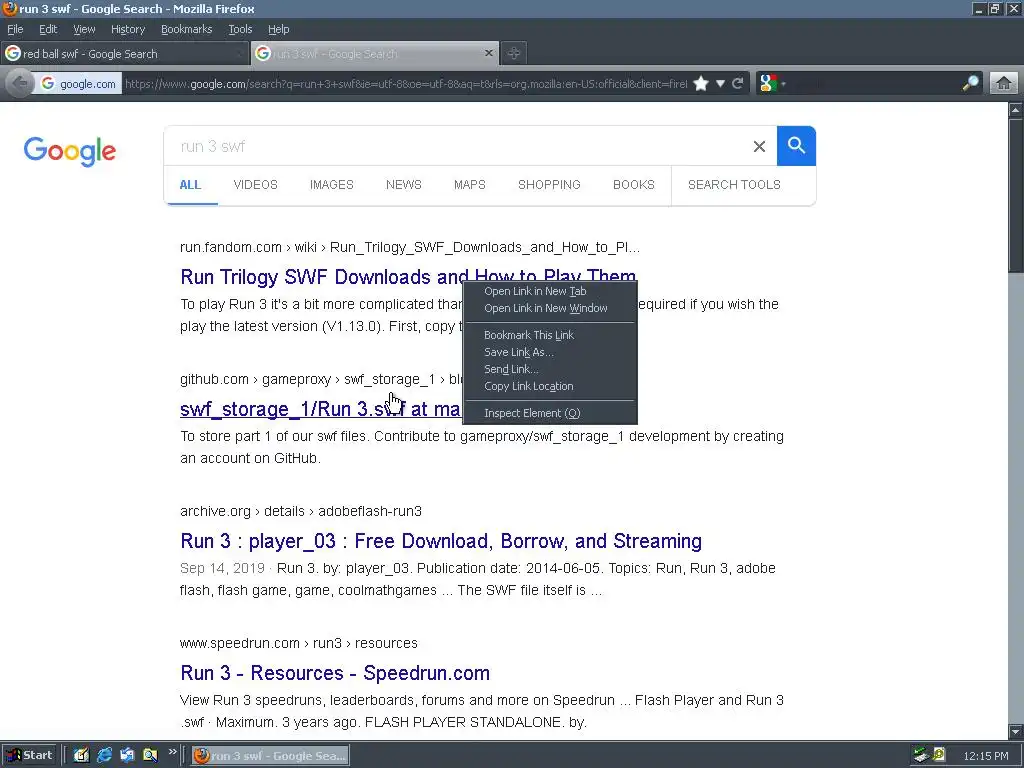Choose Send Link...

550,369
